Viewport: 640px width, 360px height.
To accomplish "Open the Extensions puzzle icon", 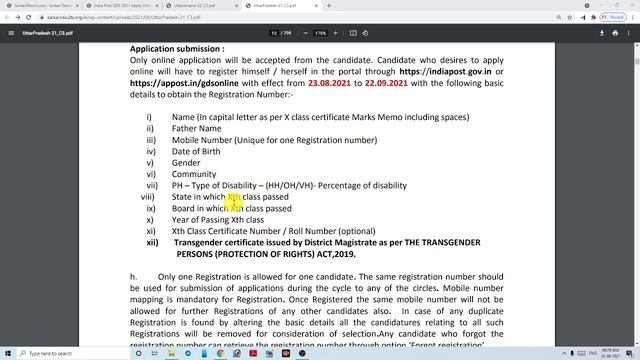I will [593, 18].
